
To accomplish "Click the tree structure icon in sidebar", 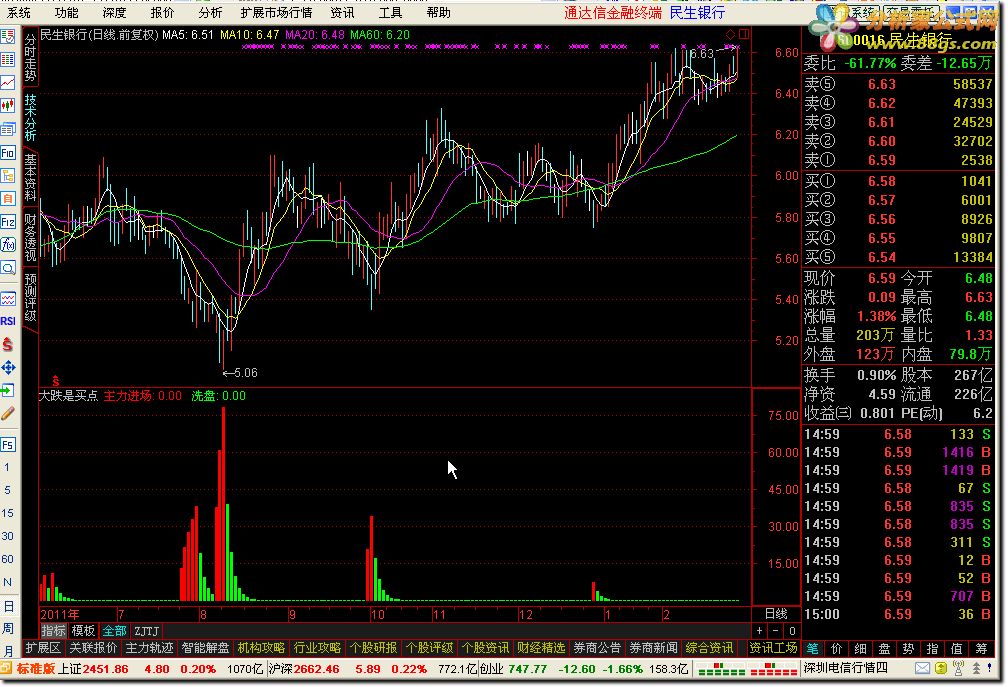I will (8, 175).
